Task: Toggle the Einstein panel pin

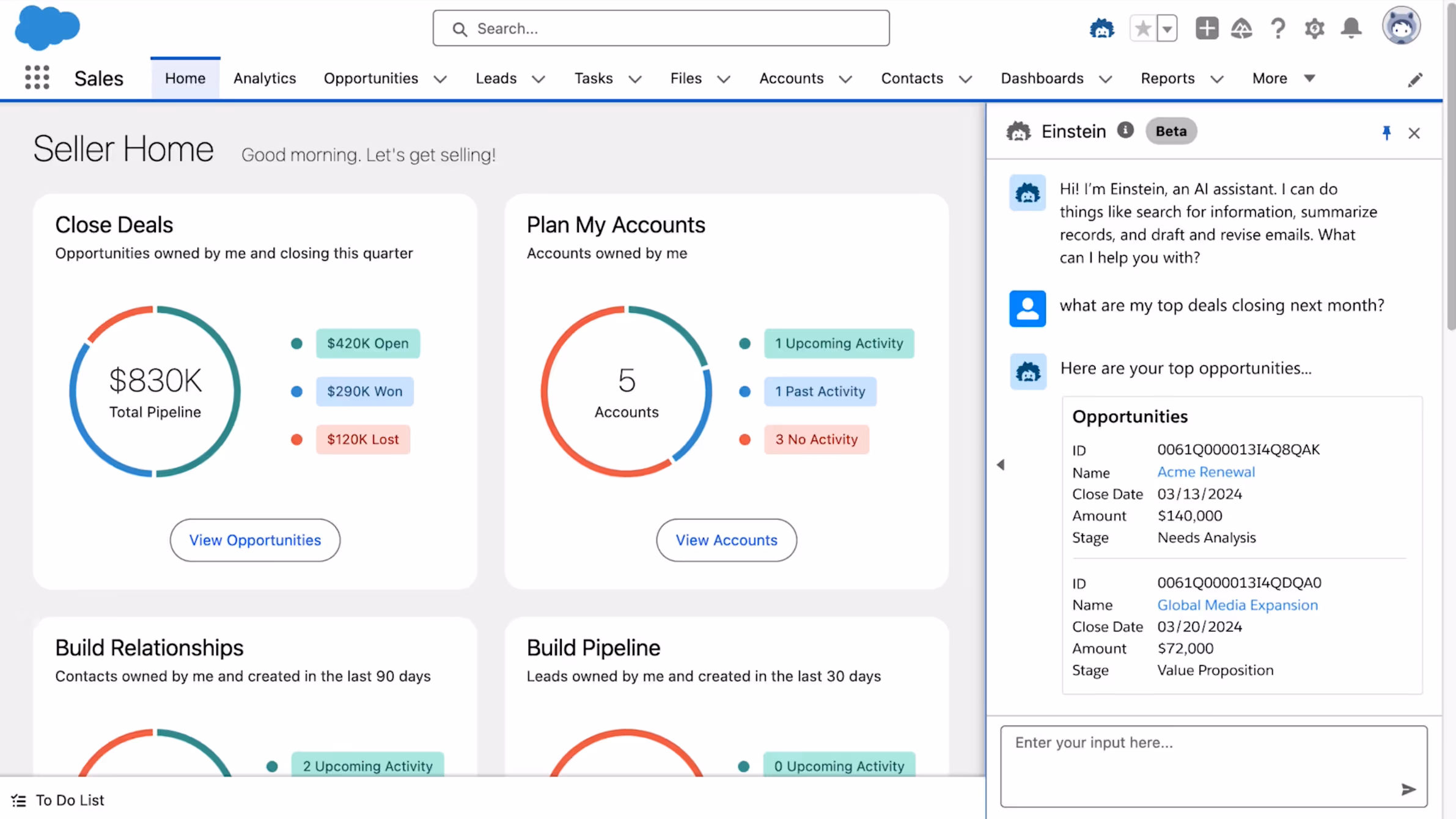Action: click(x=1386, y=133)
